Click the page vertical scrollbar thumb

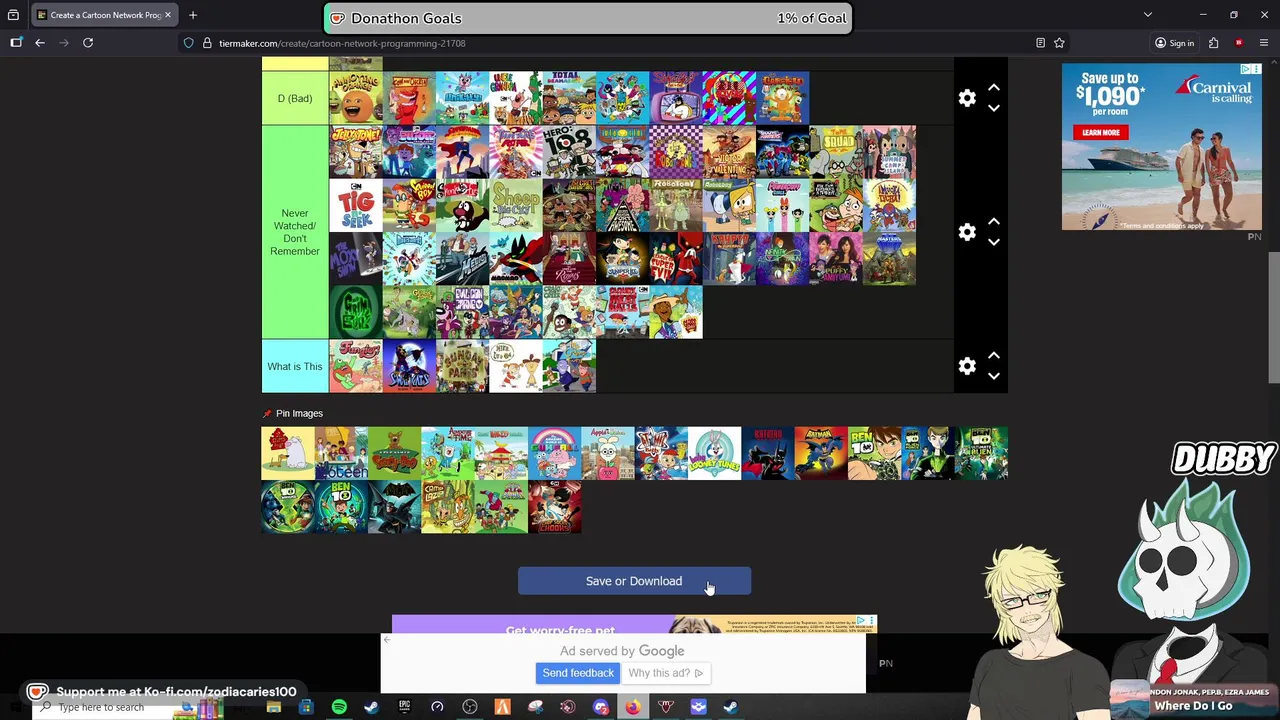tap(1274, 318)
